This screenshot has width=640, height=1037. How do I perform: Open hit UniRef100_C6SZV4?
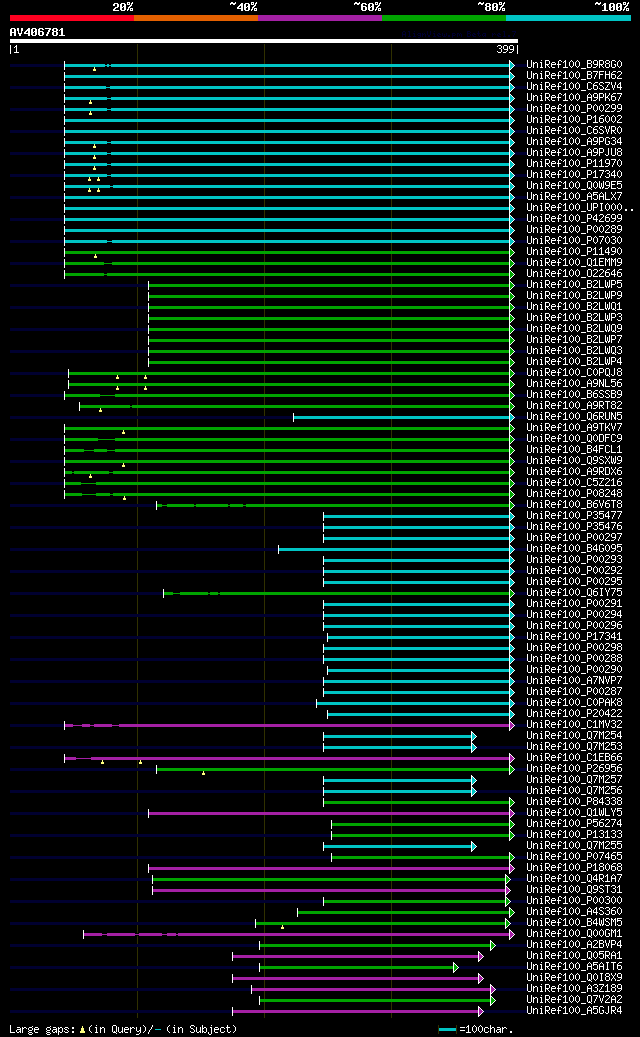574,87
